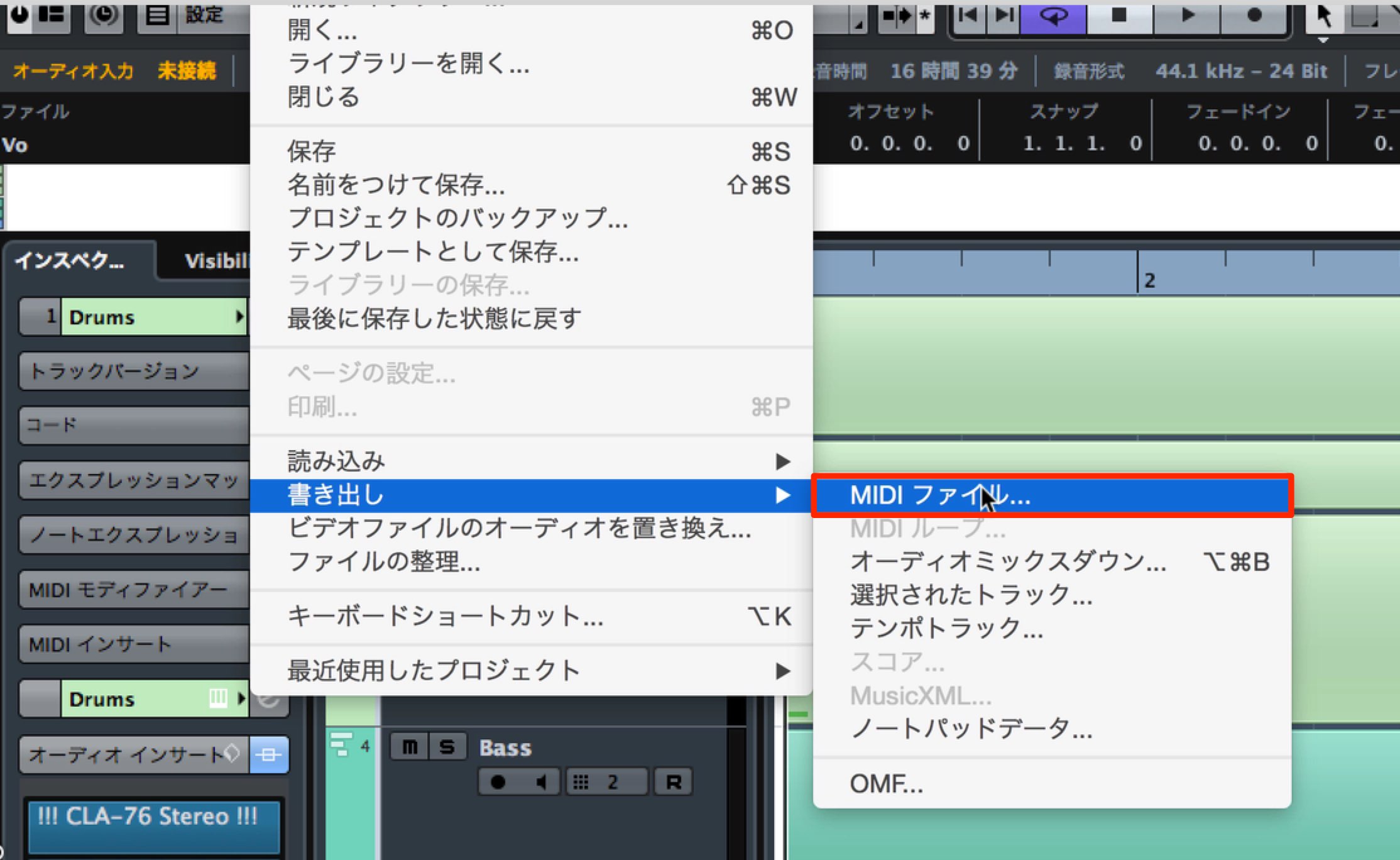Open the コード inspector section
Viewport: 1400px width, 860px height.
click(134, 425)
